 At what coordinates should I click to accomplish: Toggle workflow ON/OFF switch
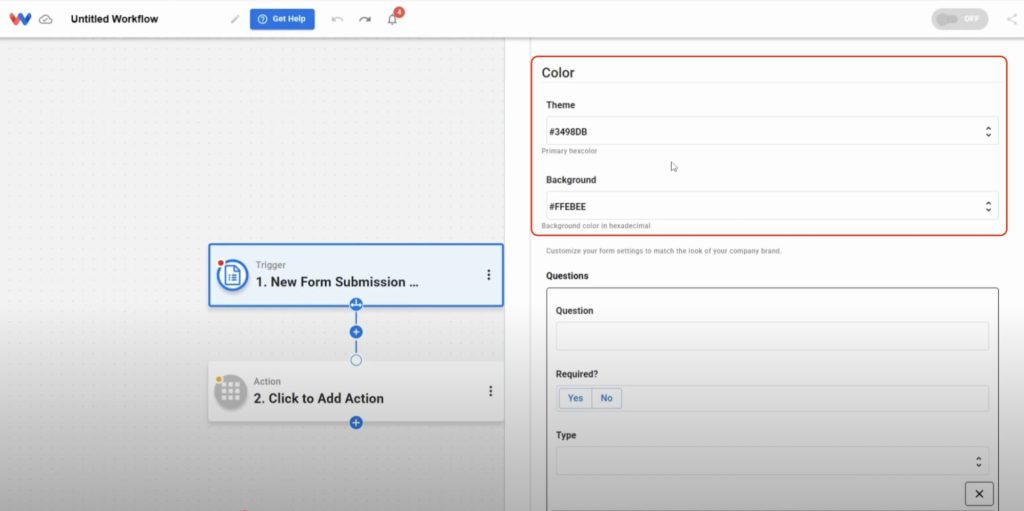[x=959, y=19]
